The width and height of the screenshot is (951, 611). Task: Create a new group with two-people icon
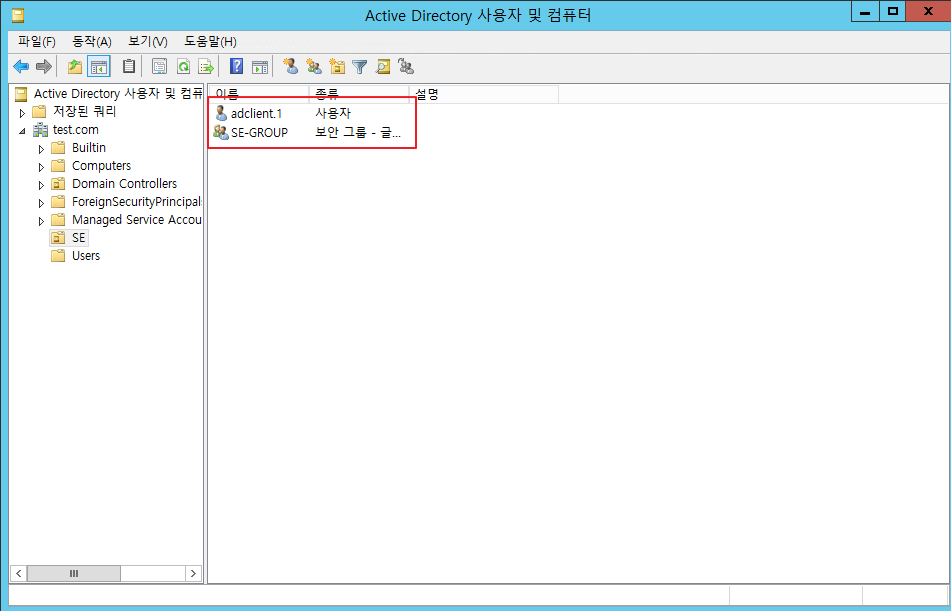pyautogui.click(x=314, y=67)
